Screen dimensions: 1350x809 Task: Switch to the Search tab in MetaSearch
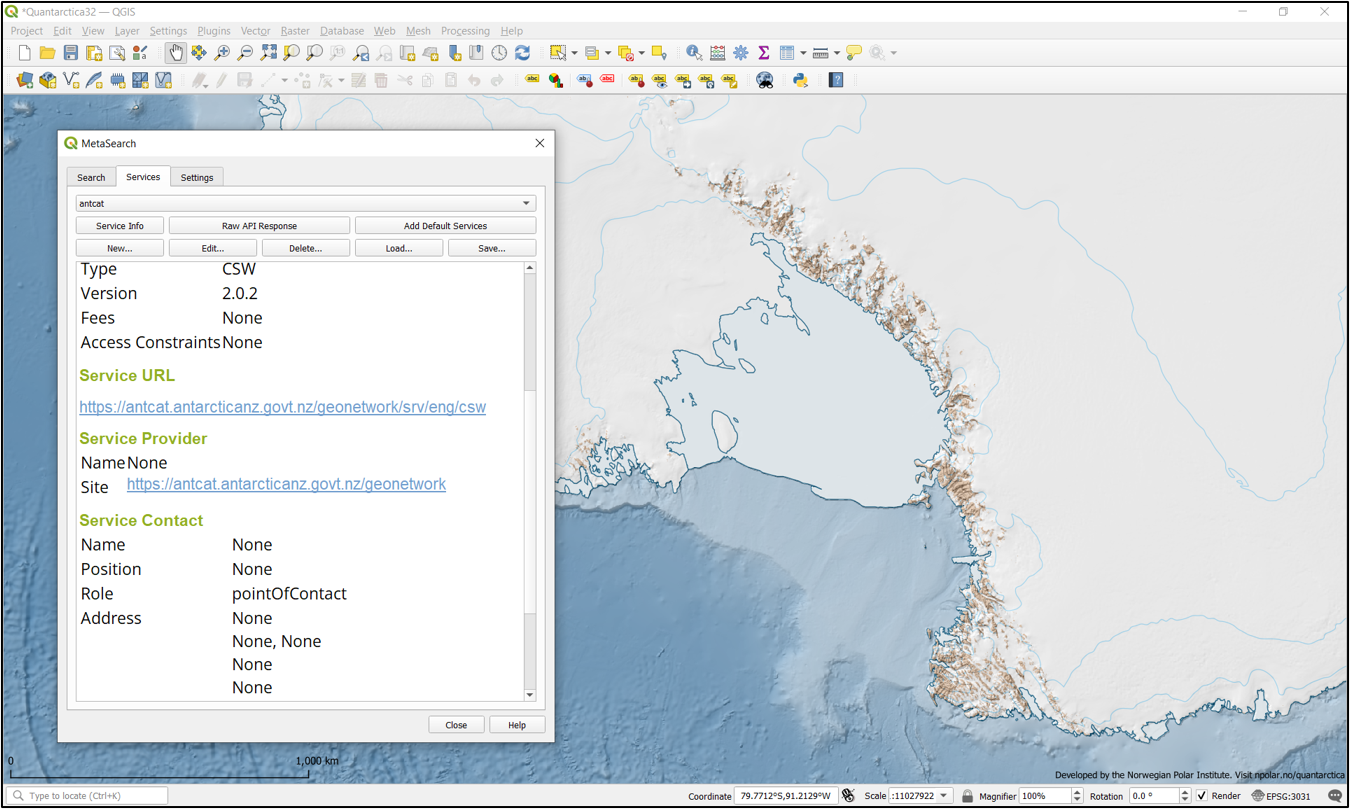pos(91,177)
